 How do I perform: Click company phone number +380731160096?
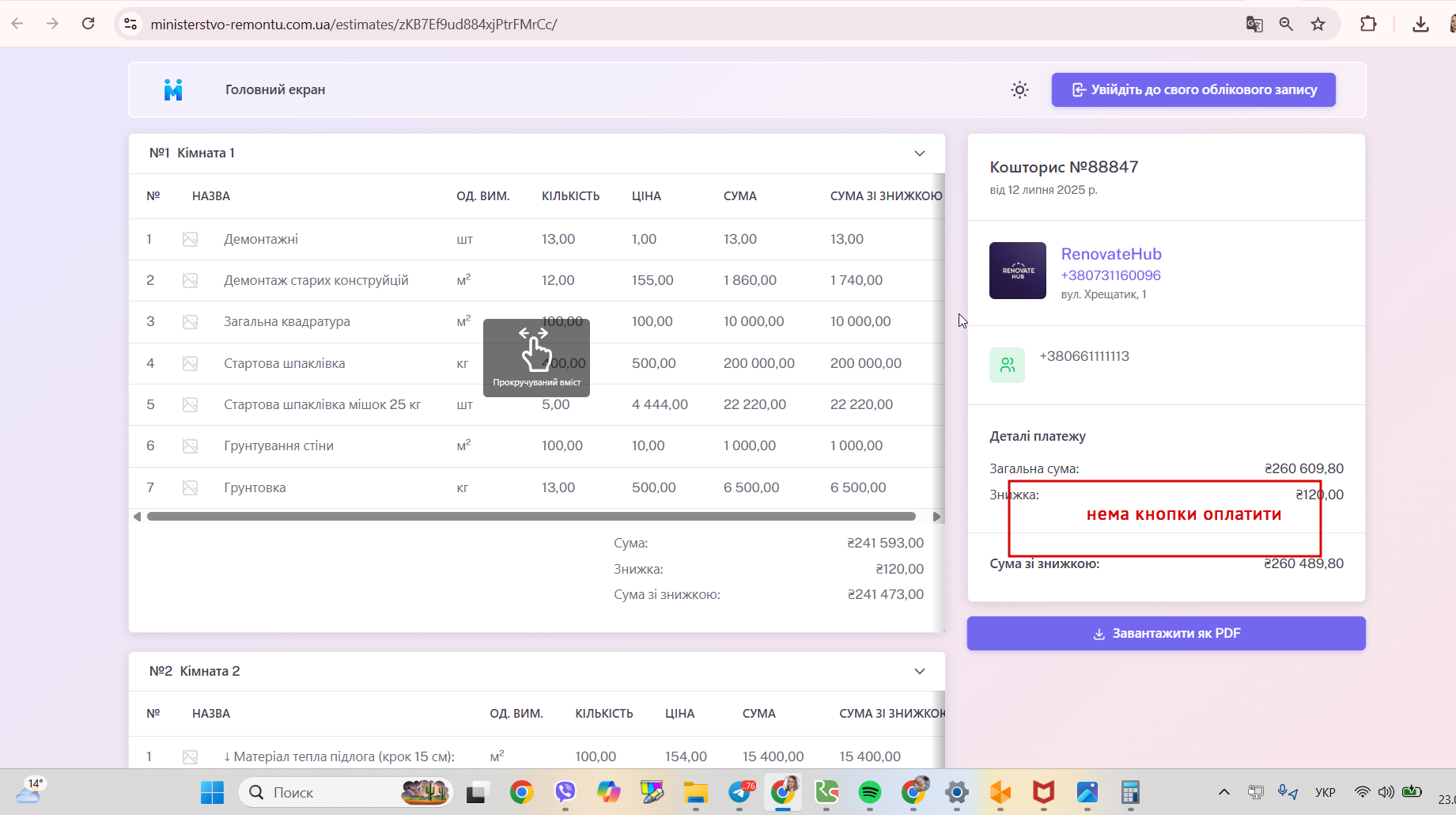pyautogui.click(x=1110, y=275)
